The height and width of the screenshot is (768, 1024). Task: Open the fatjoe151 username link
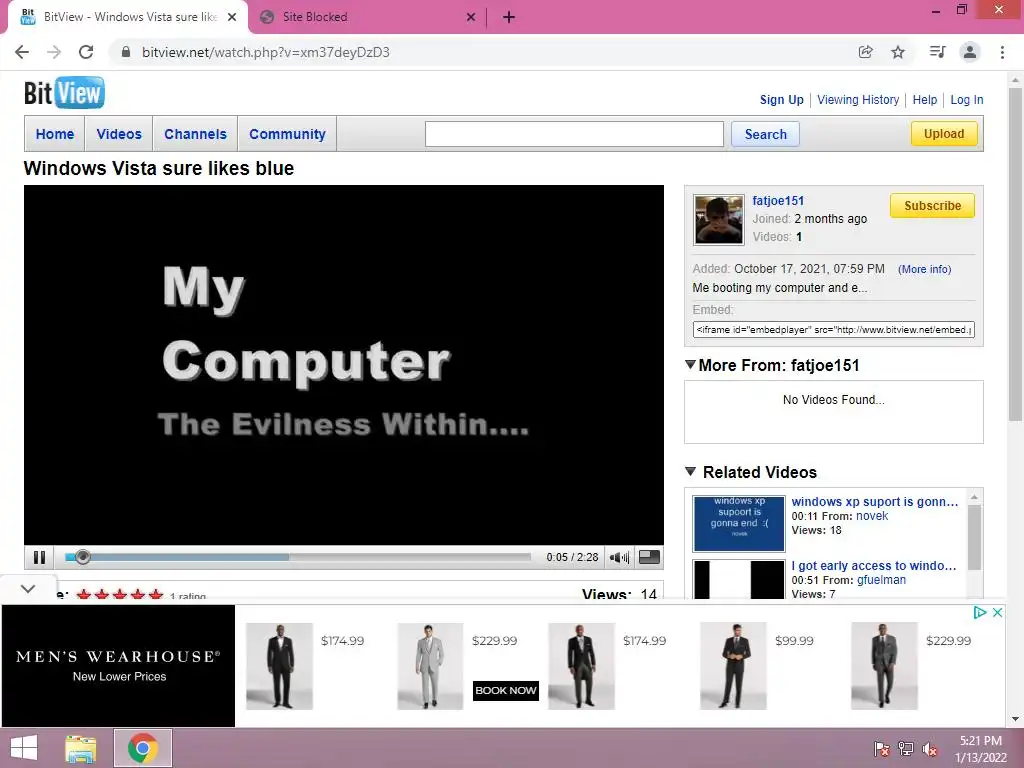778,201
